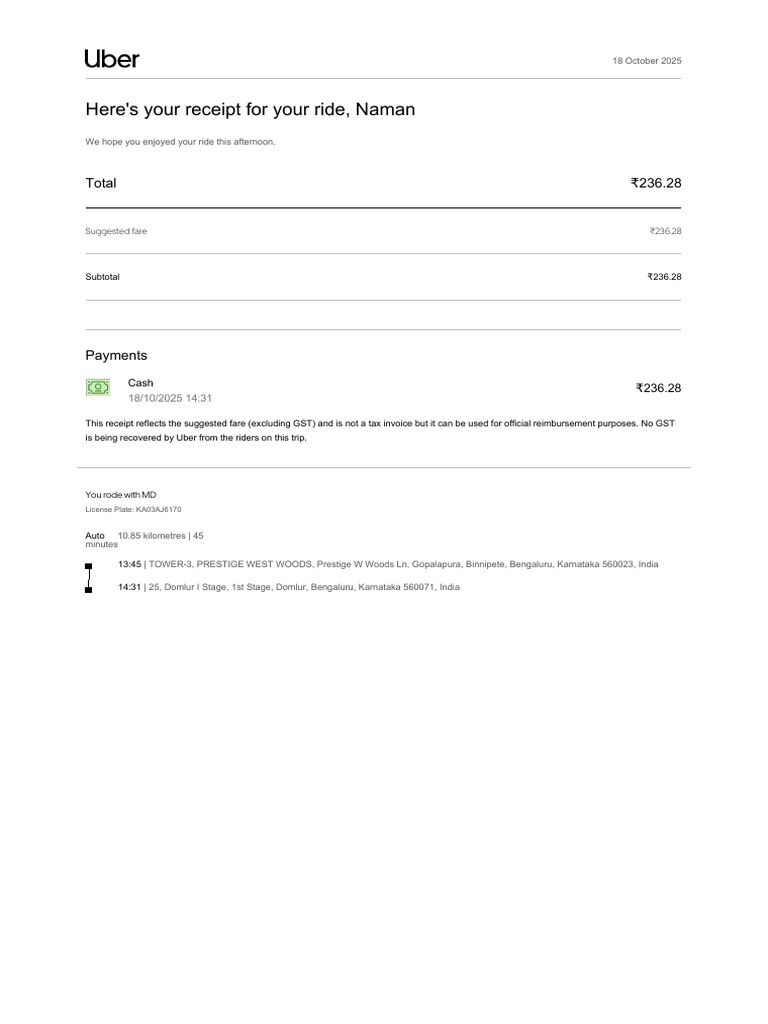Click the GST disclaimer paragraph
The height and width of the screenshot is (1024, 768).
pos(380,430)
